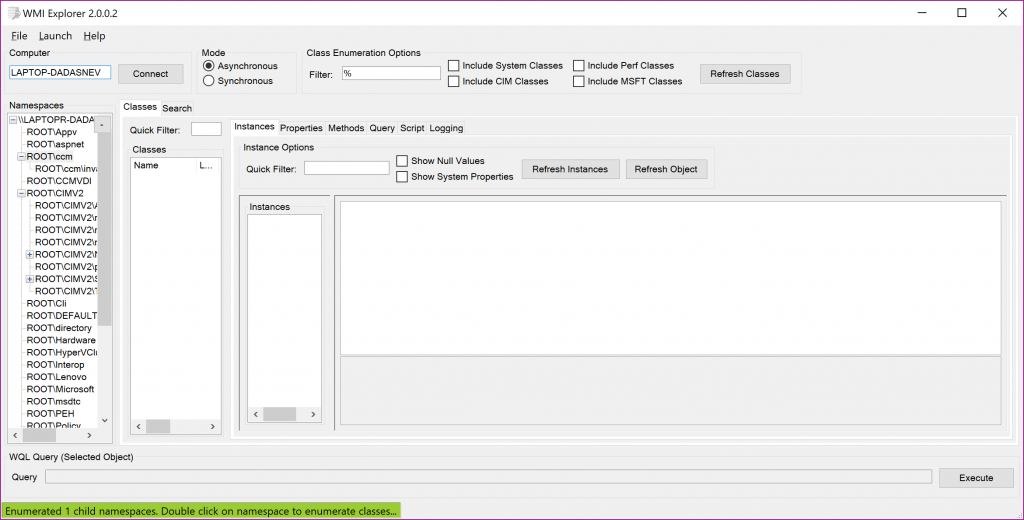This screenshot has height=520, width=1024.
Task: Click Refresh Object button
Action: click(666, 169)
